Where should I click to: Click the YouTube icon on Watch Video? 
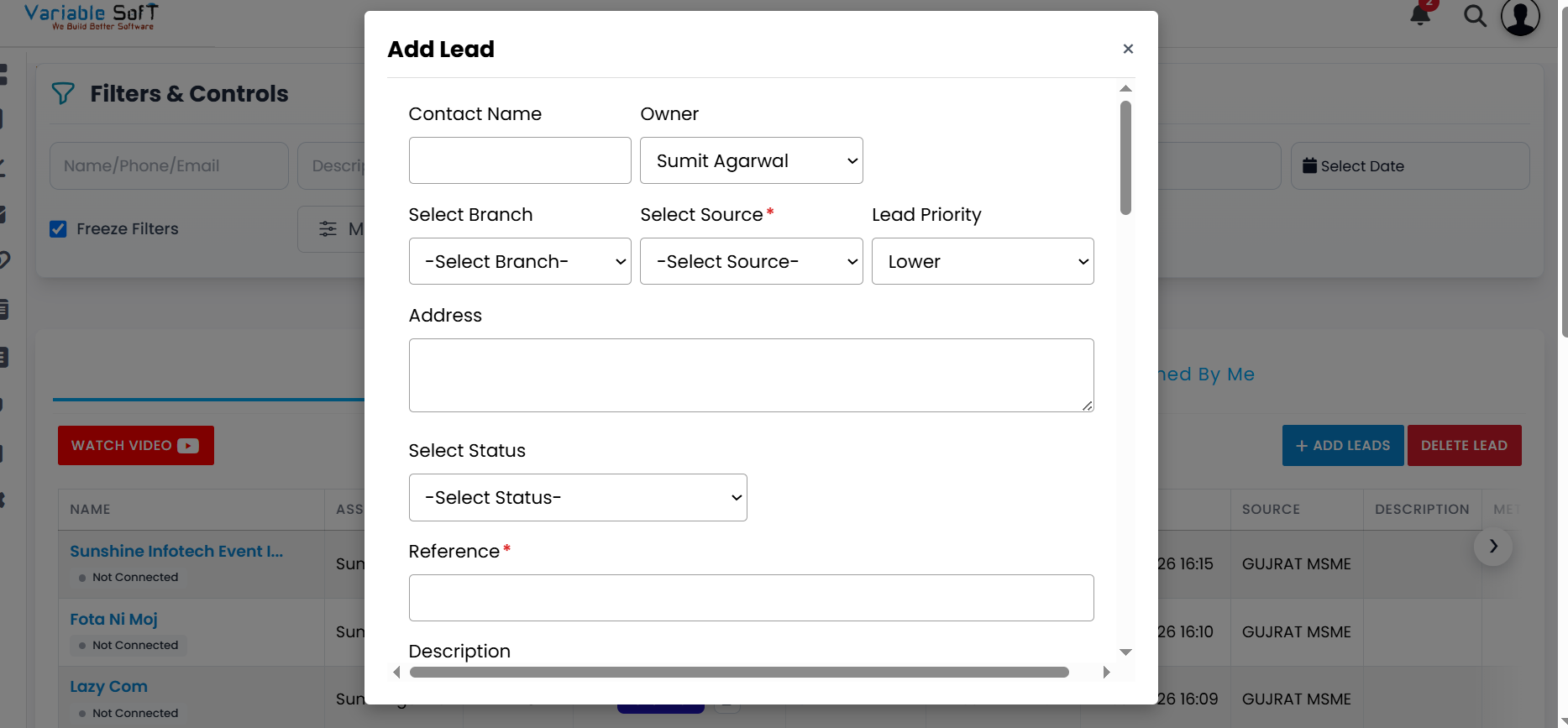tap(188, 446)
